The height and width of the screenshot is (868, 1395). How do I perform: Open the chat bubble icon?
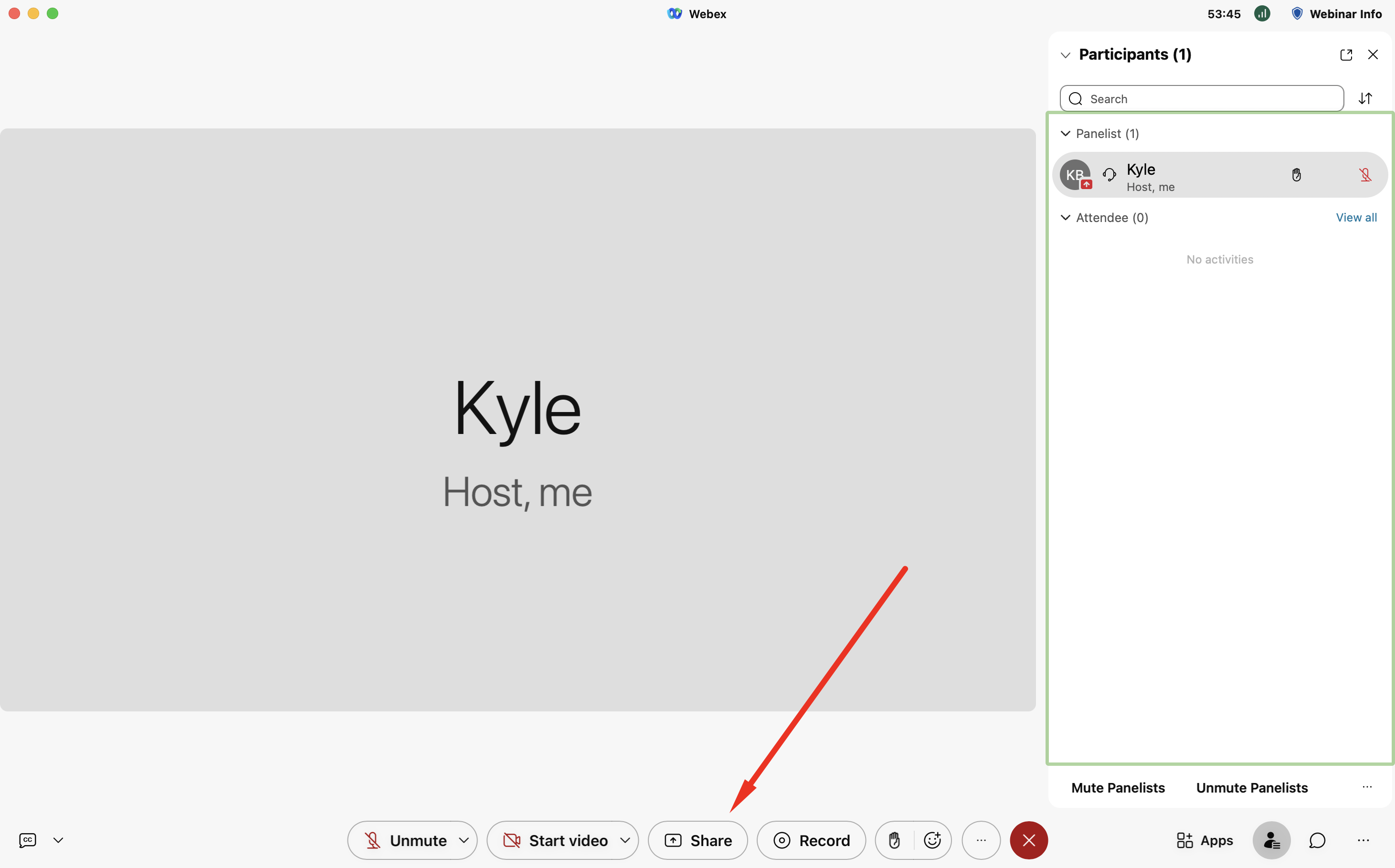pyautogui.click(x=1317, y=840)
